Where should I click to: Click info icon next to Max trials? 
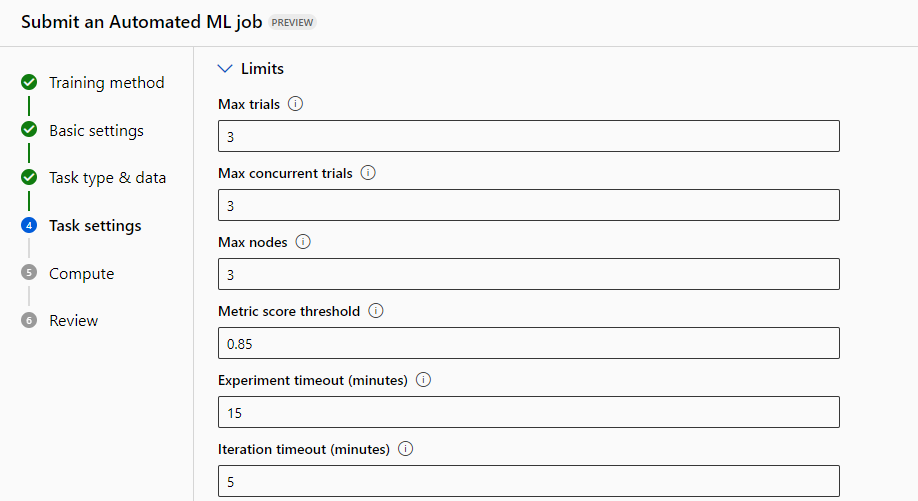(295, 104)
